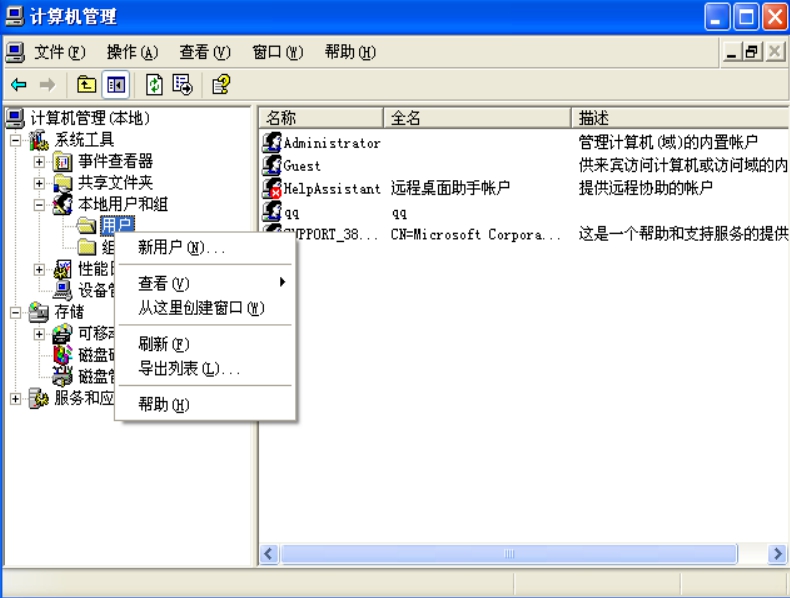Open the 查看(V) menu bar item
790x598 pixels.
[x=205, y=52]
